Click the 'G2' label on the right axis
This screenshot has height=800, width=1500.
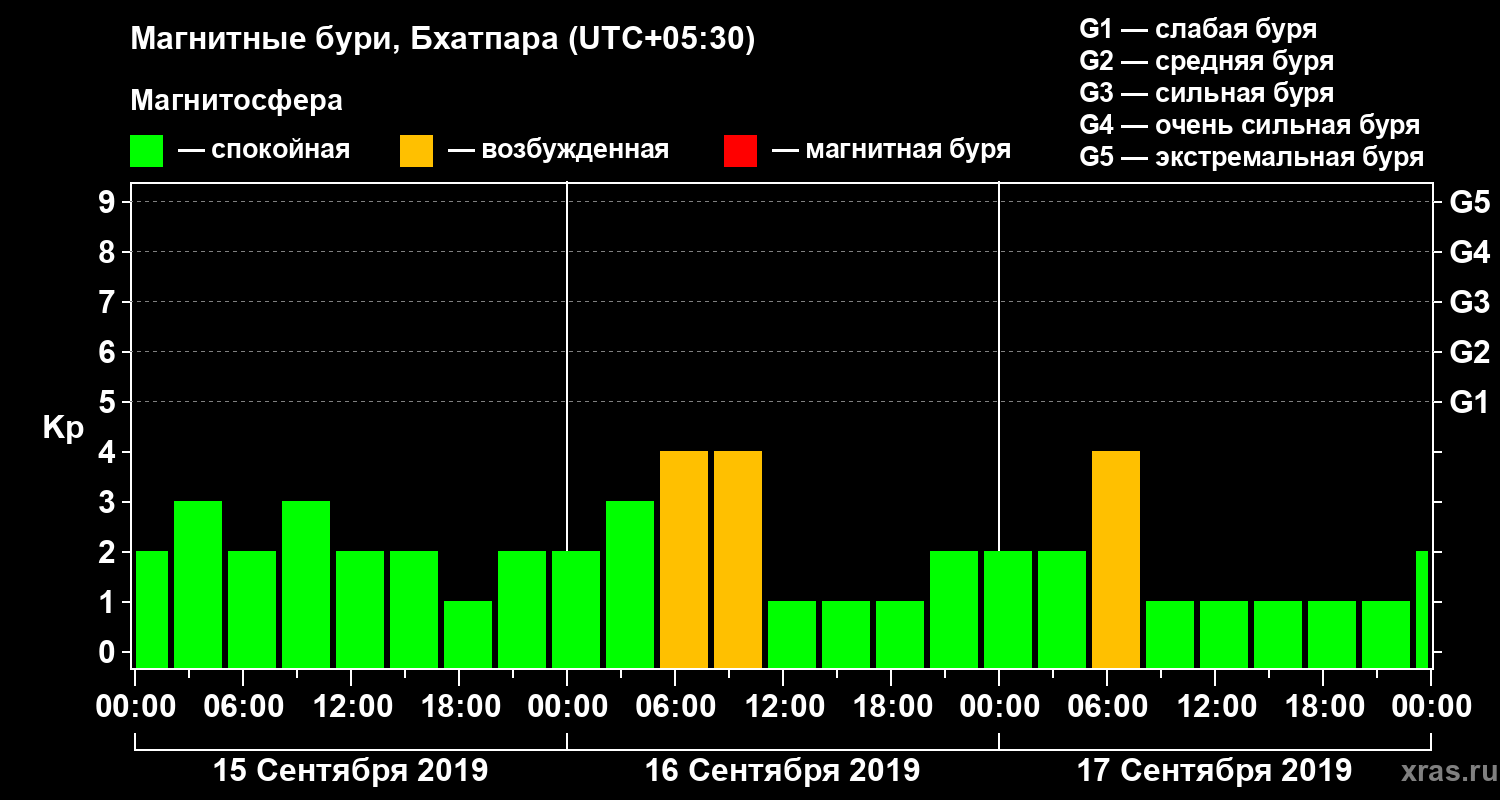(1470, 352)
